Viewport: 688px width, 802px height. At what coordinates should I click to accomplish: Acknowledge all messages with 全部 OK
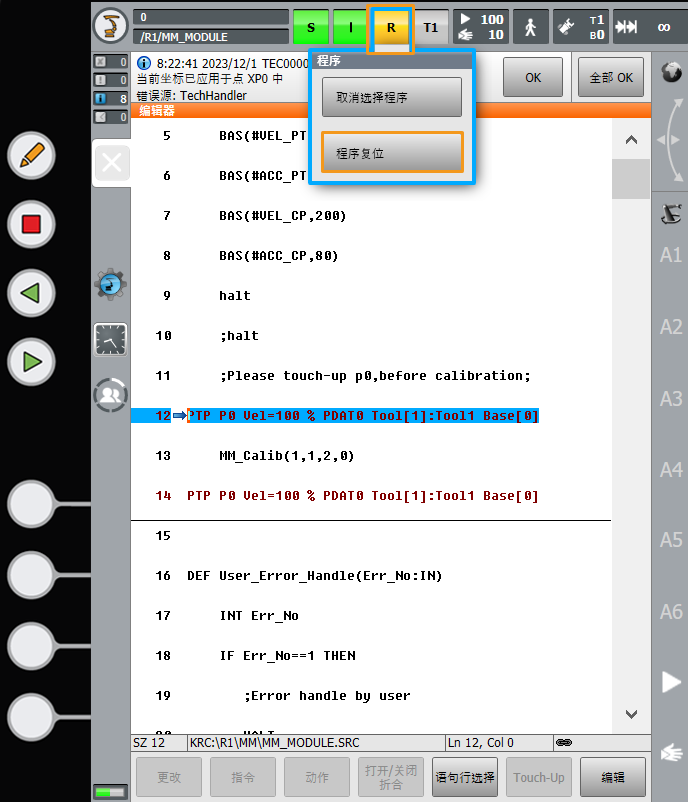(611, 77)
